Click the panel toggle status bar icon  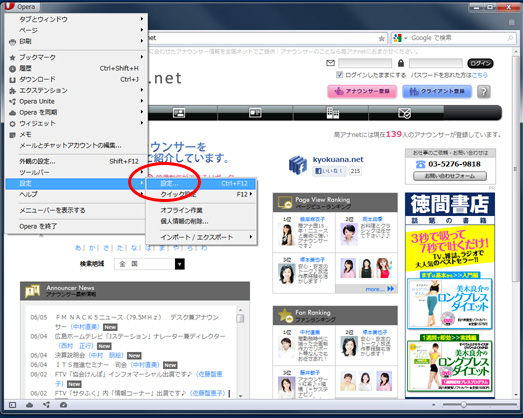point(12,405)
